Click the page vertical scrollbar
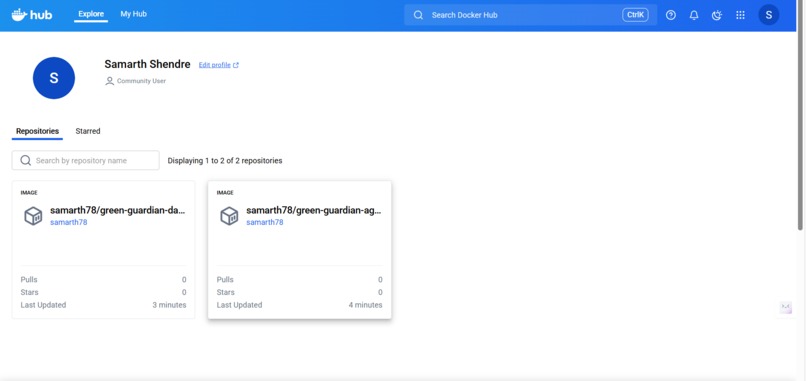Image resolution: width=806 pixels, height=381 pixels. pos(800,116)
